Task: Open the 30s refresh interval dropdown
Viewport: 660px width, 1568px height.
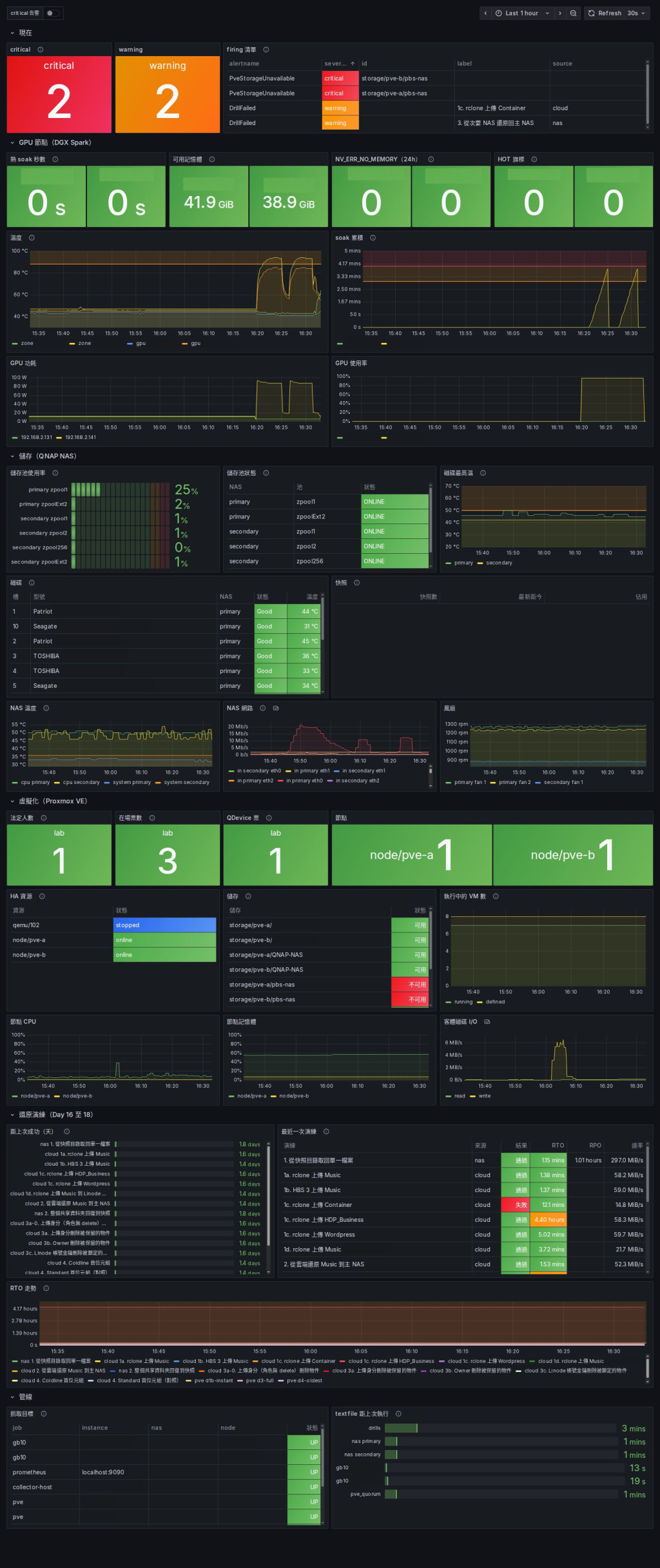Action: (637, 13)
